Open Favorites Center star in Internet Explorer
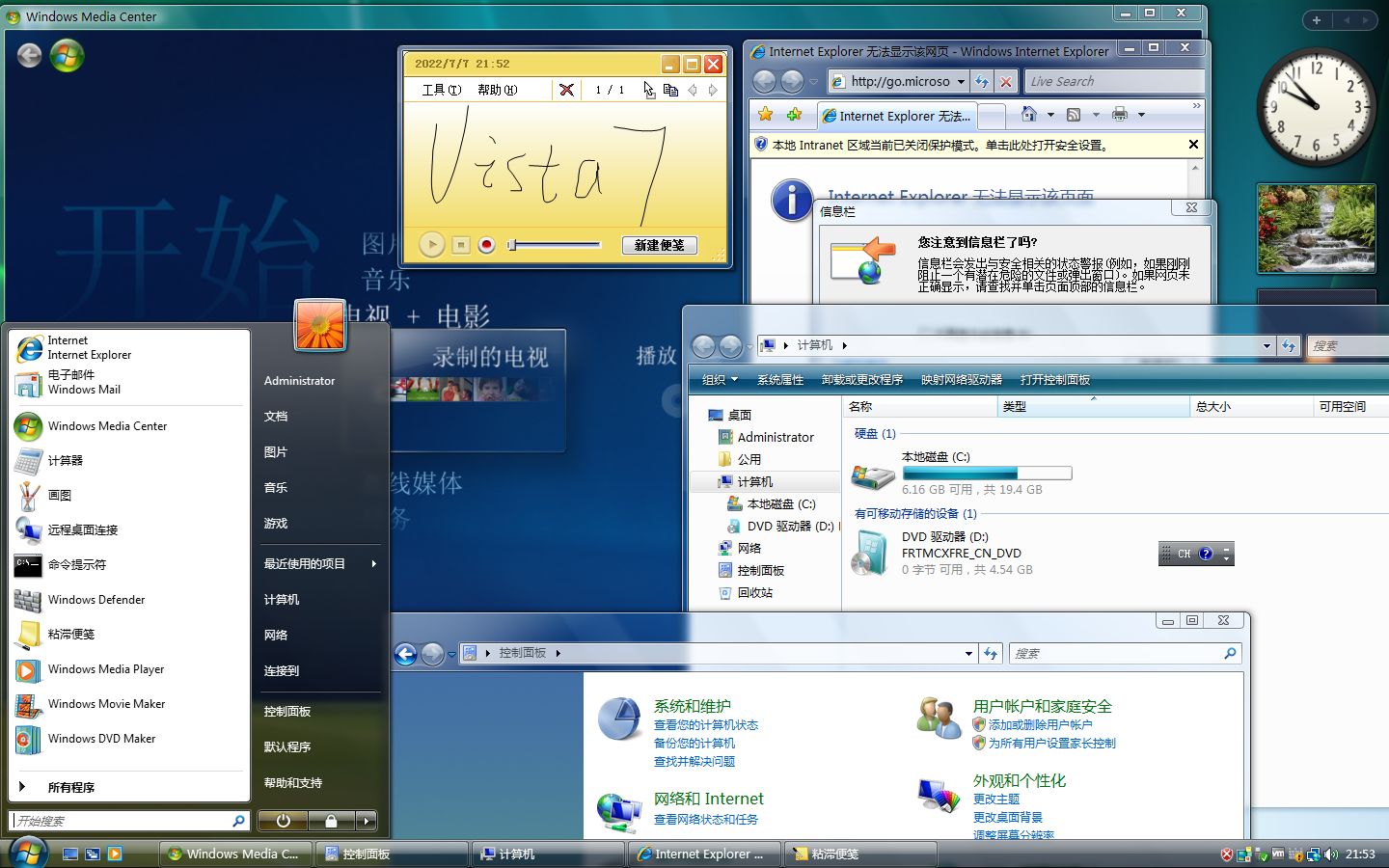The height and width of the screenshot is (868, 1389). pyautogui.click(x=765, y=115)
